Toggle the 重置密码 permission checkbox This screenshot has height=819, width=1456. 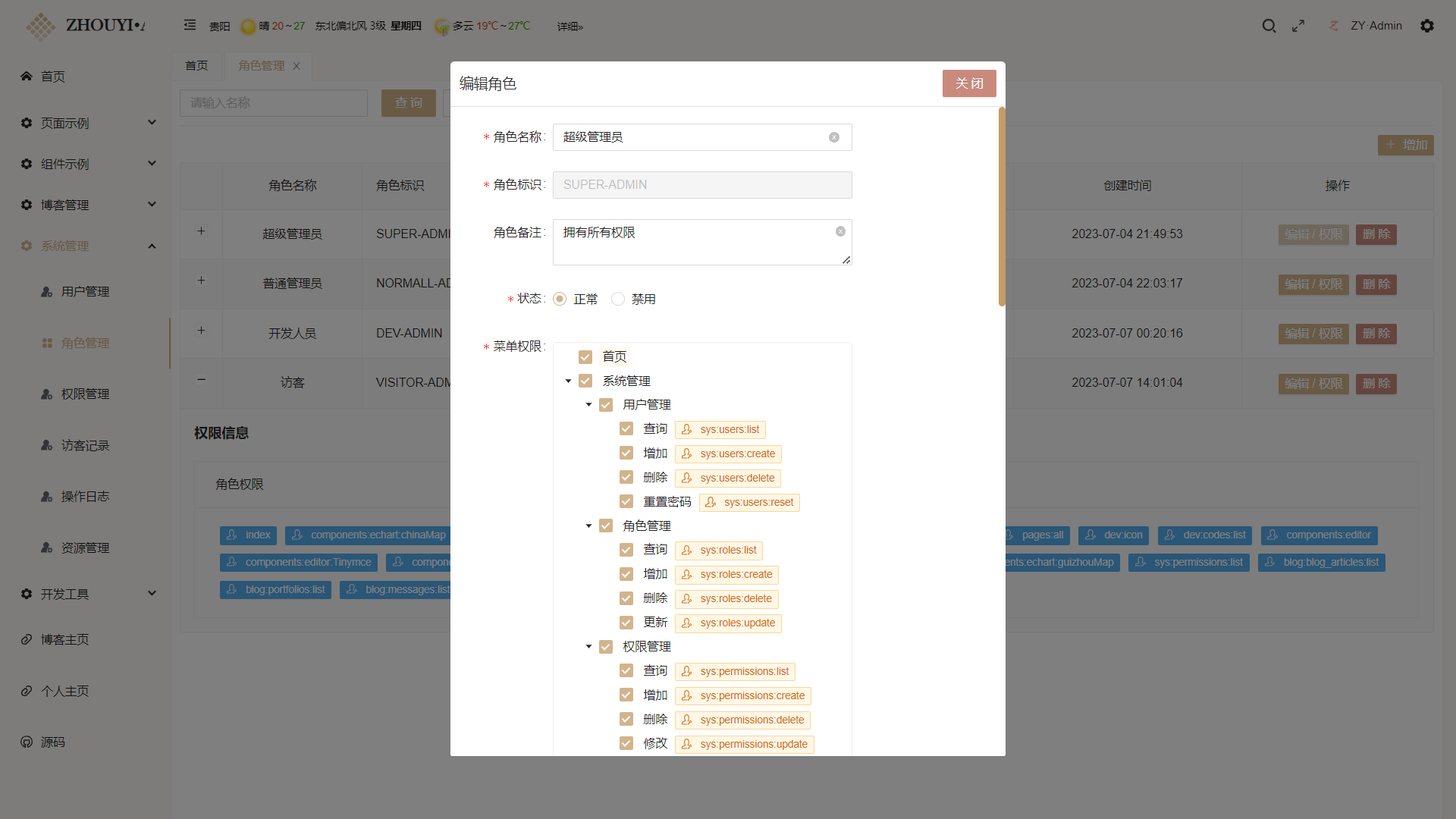click(x=626, y=501)
